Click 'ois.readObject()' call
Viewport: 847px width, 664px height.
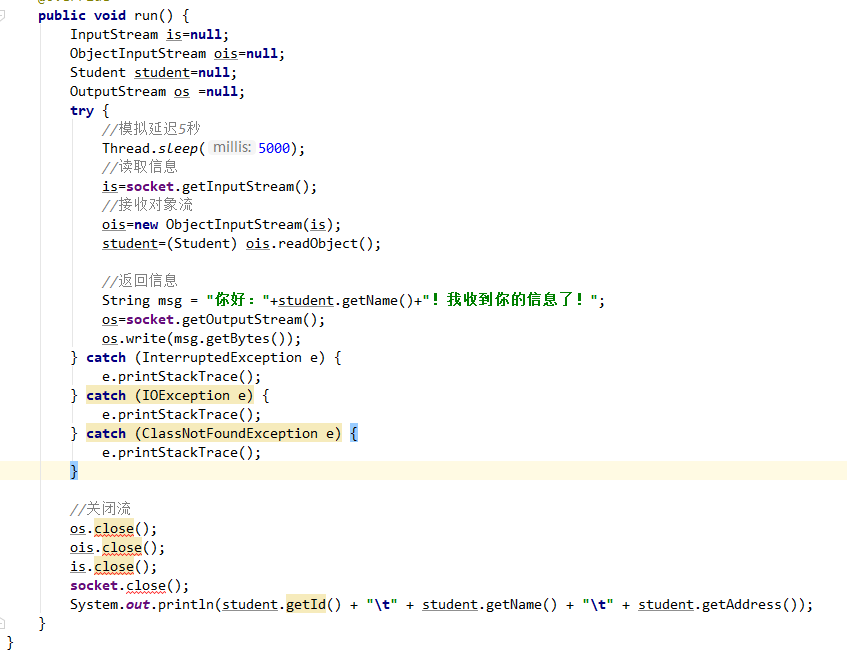tap(310, 244)
